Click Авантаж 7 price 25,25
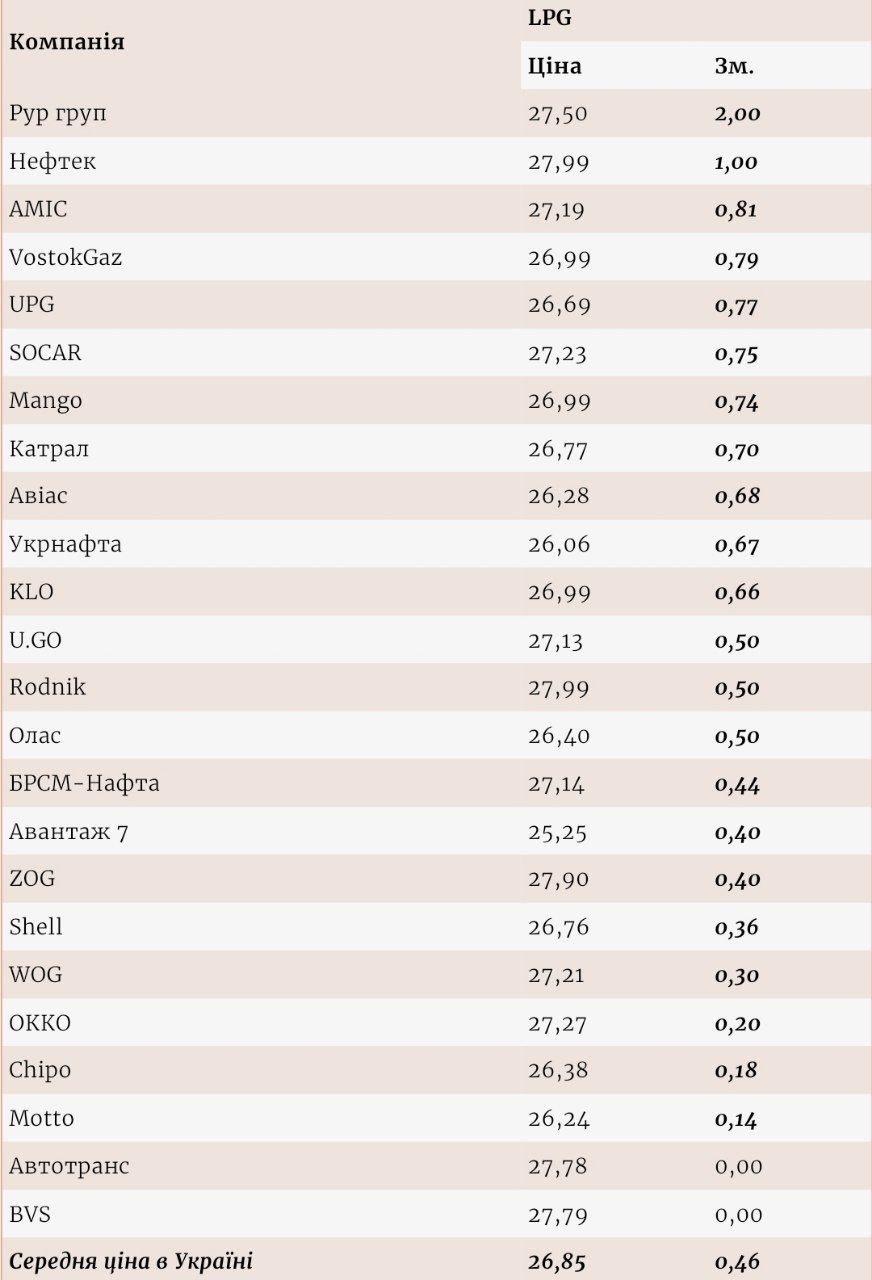872x1280 pixels. 559,832
